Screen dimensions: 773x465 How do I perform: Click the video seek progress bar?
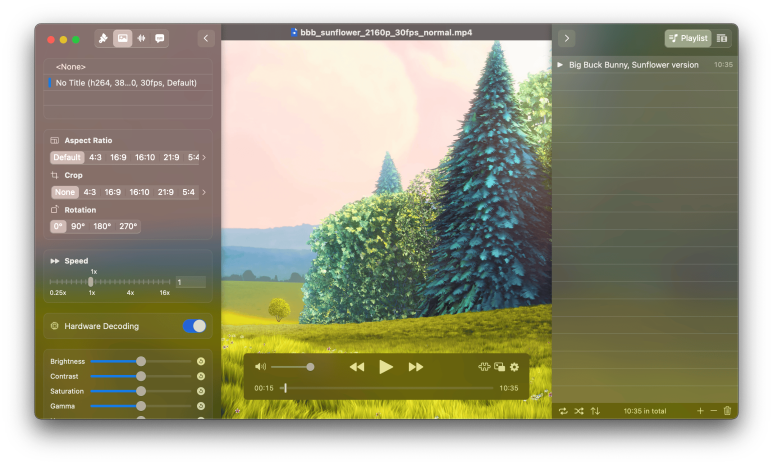click(387, 389)
